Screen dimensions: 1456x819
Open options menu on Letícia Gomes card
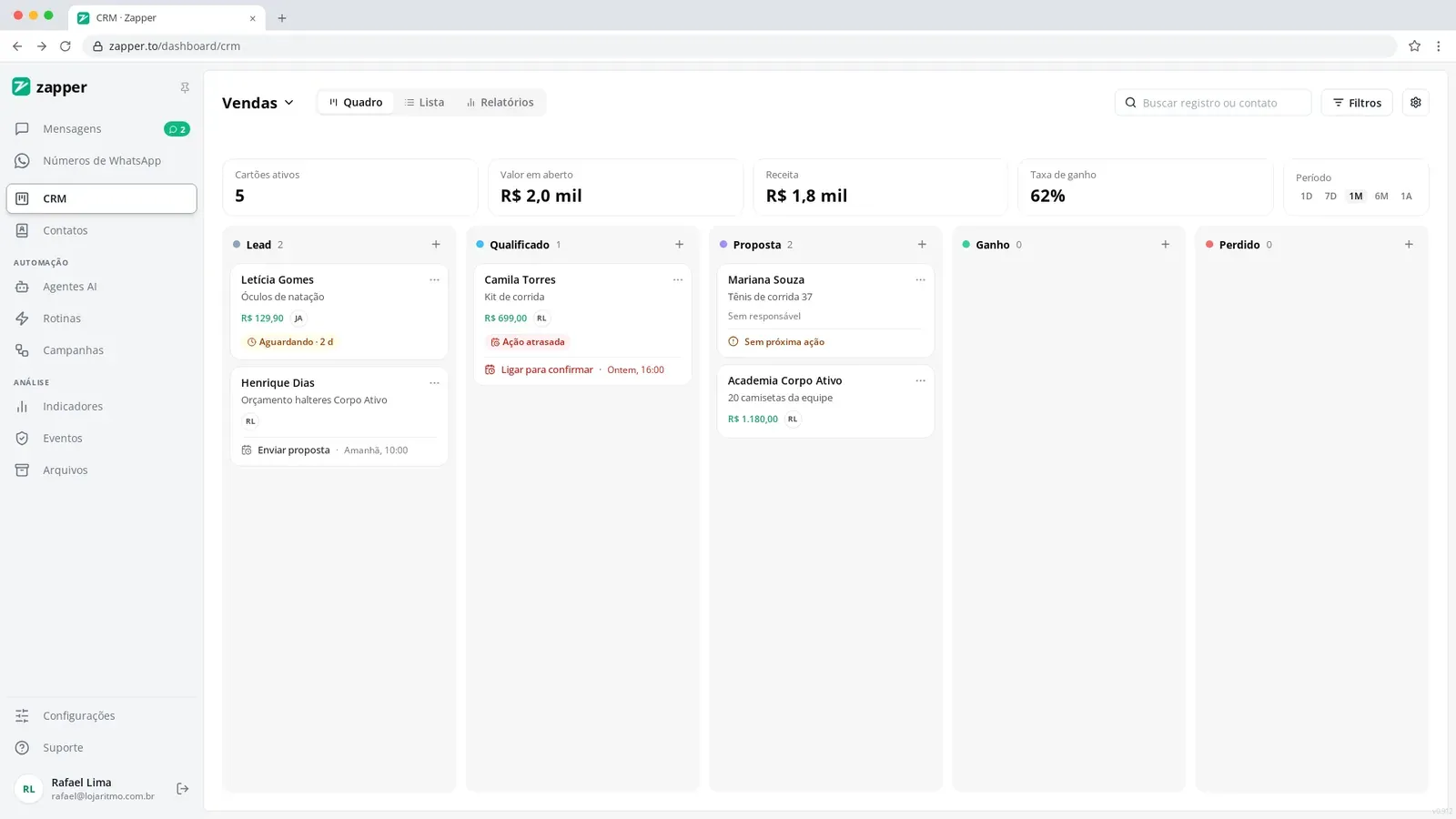(434, 280)
